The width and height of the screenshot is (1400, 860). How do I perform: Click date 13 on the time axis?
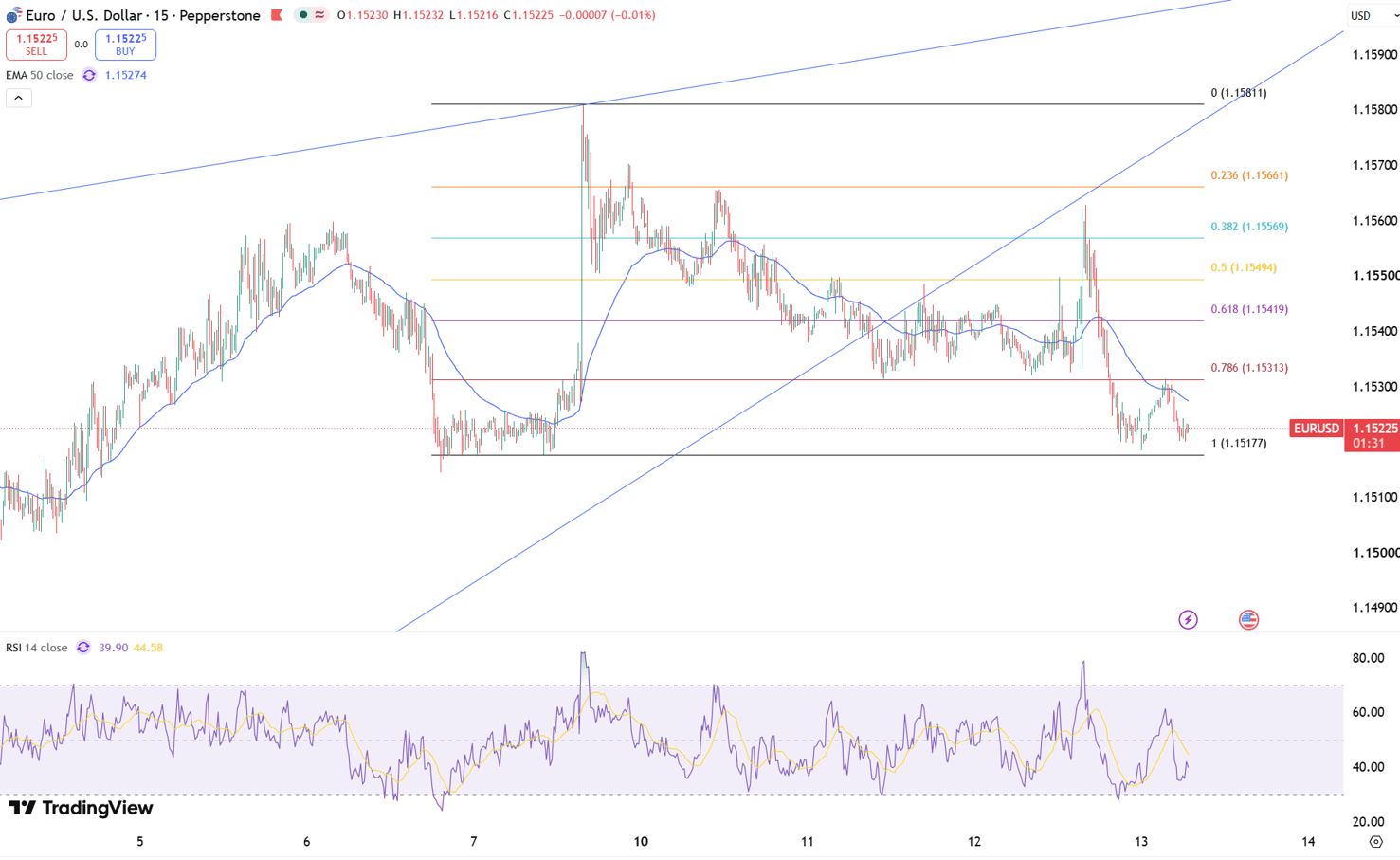tap(1141, 842)
